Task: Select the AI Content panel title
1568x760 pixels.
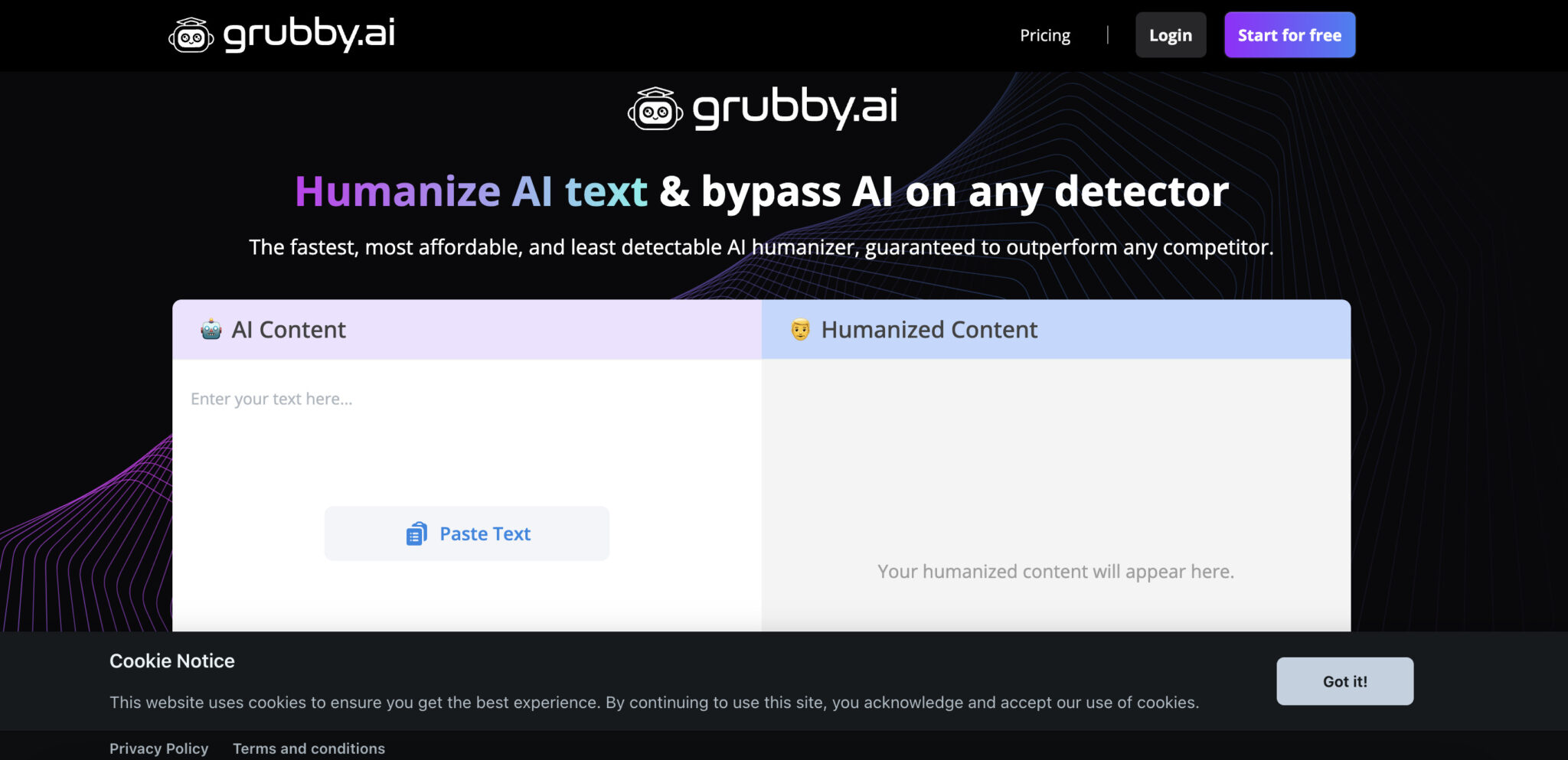Action: pos(289,330)
